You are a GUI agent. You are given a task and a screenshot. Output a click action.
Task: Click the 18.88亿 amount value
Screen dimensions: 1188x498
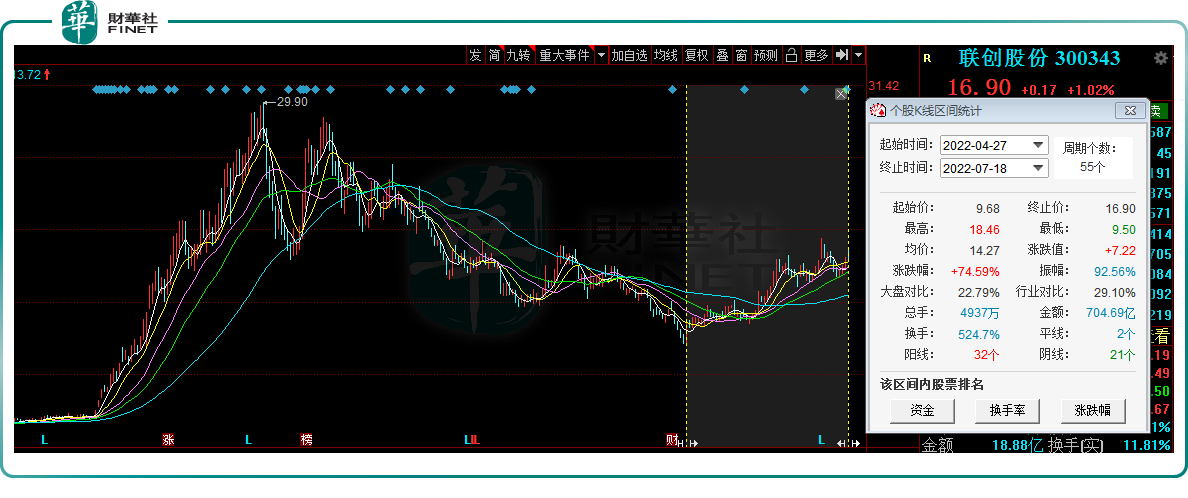1018,446
